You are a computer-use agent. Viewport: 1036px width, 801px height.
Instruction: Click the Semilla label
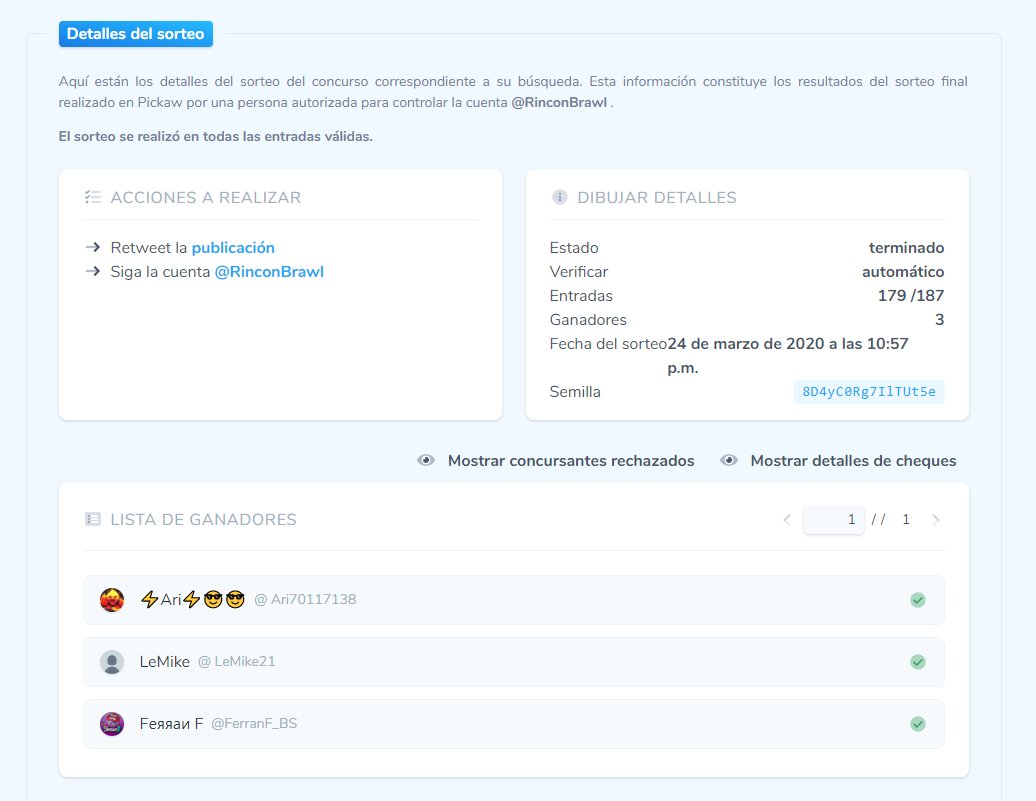pos(575,392)
